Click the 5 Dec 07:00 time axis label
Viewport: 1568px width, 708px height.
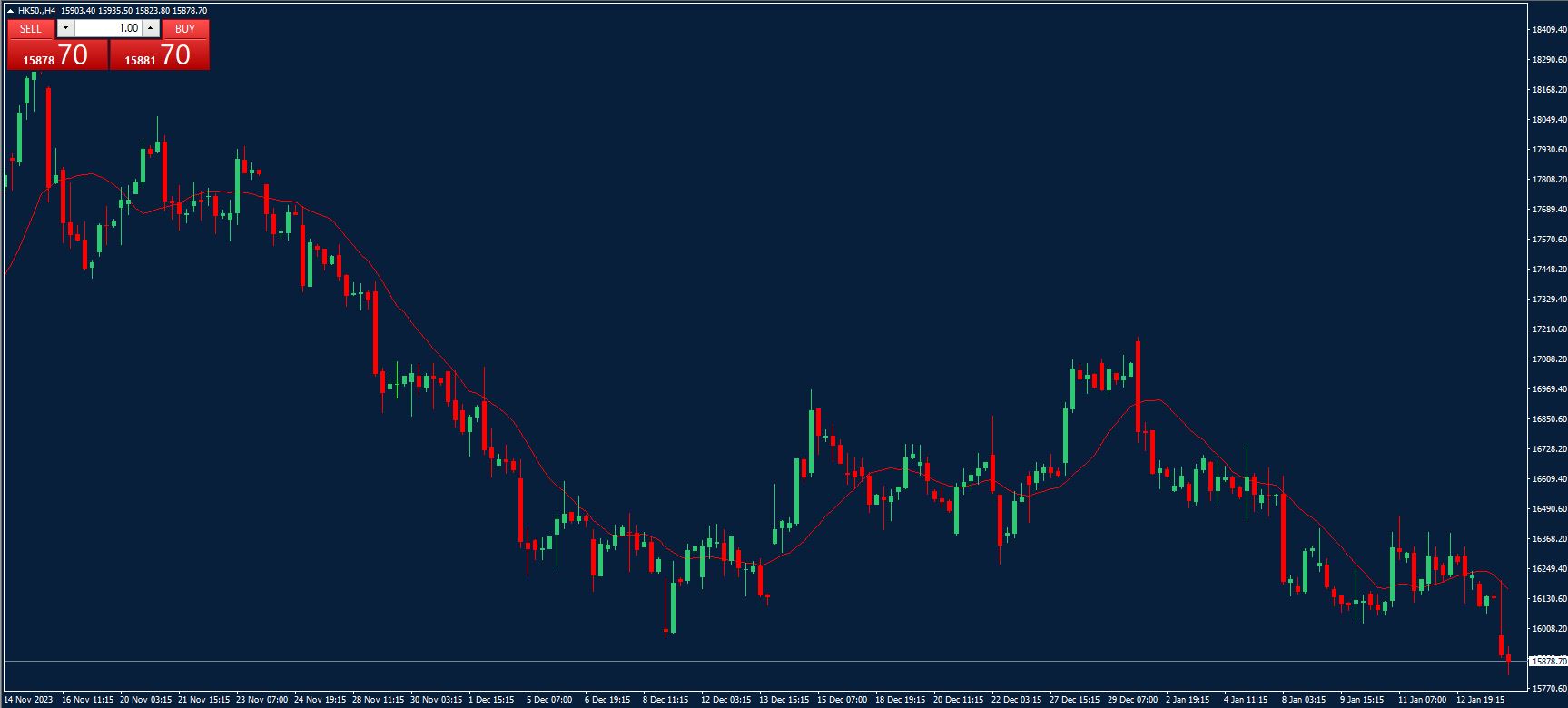549,700
